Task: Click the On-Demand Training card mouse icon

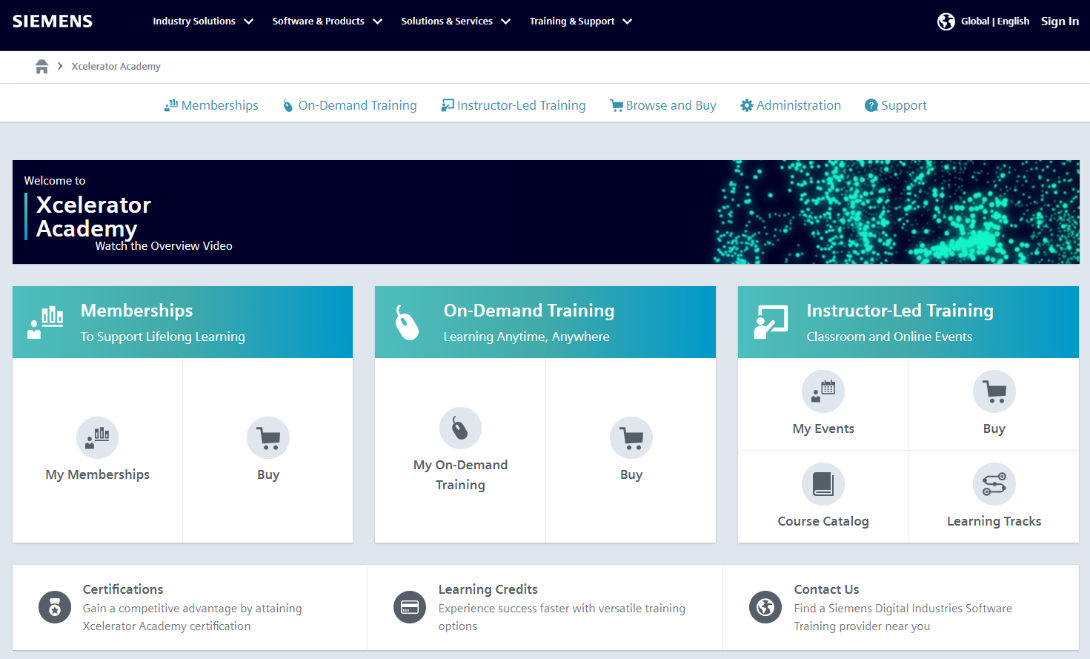Action: (407, 323)
